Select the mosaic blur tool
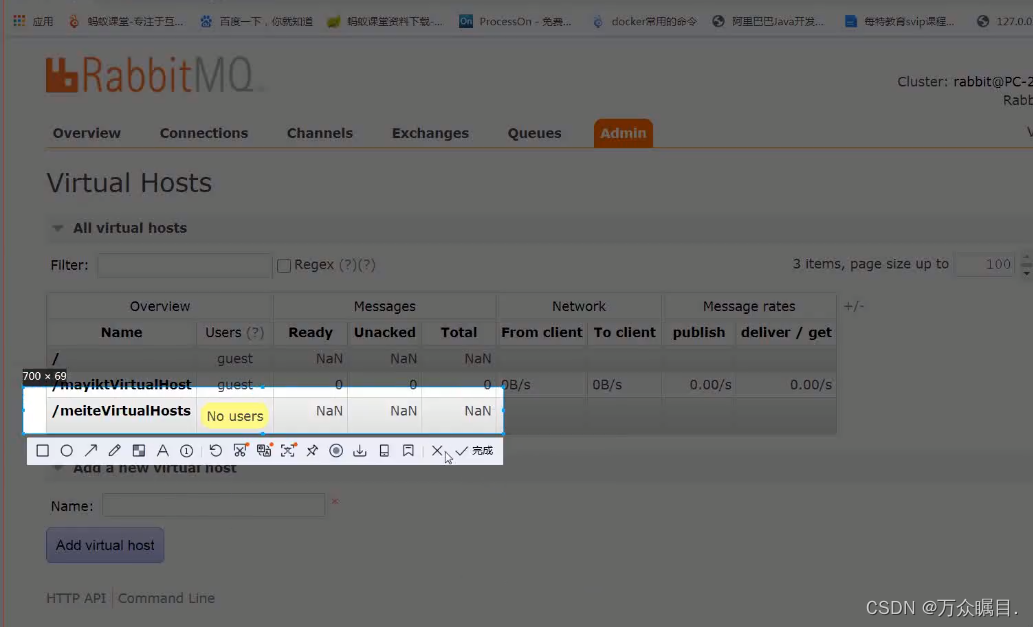Image resolution: width=1033 pixels, height=627 pixels. pos(138,450)
